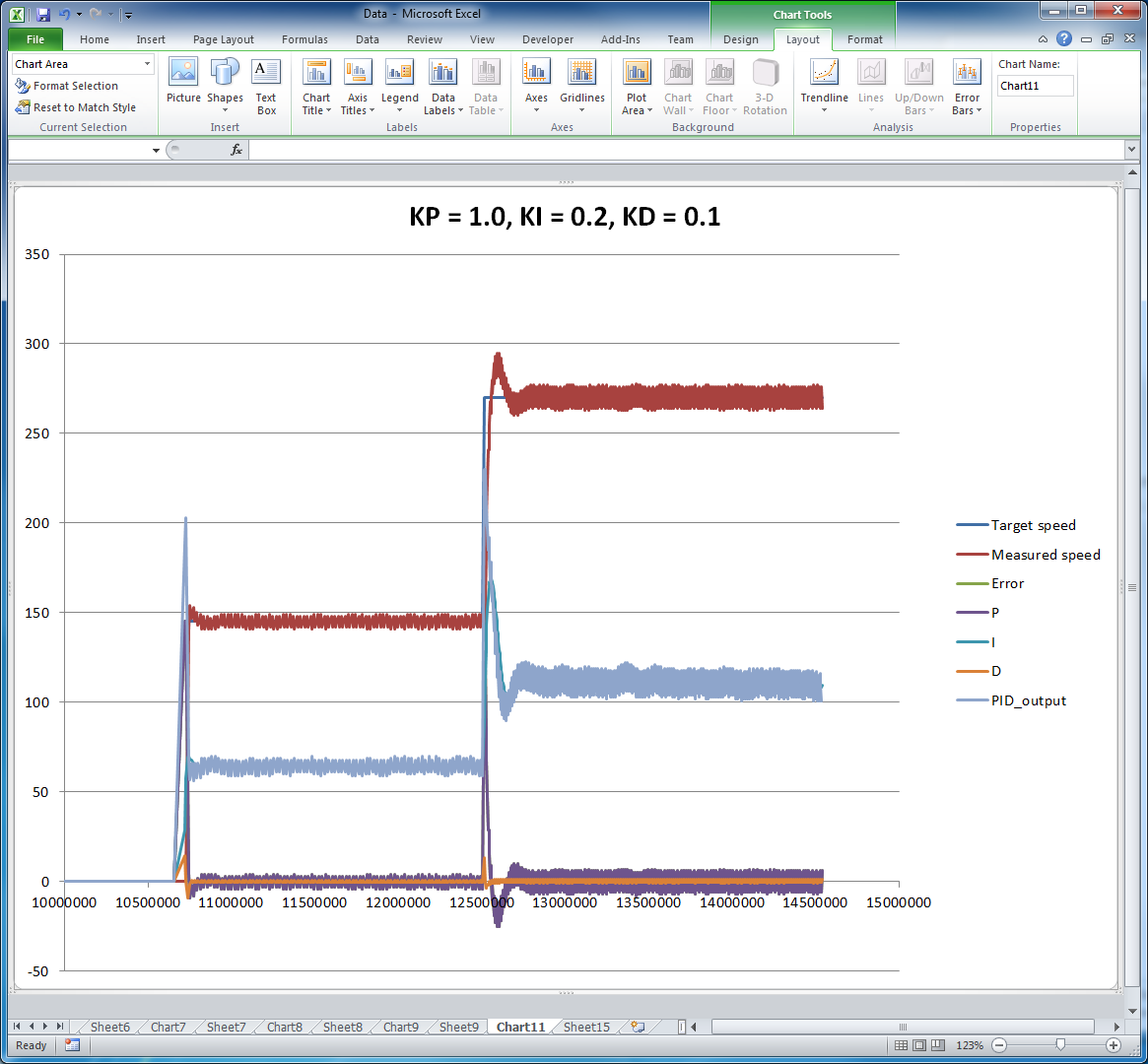Click the vertical scrollbar up arrow
The height and width of the screenshot is (1064, 1148).
1132,172
